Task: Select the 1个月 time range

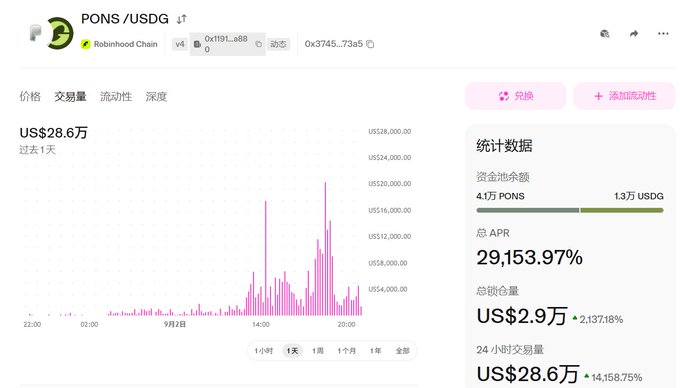Action: click(x=347, y=351)
